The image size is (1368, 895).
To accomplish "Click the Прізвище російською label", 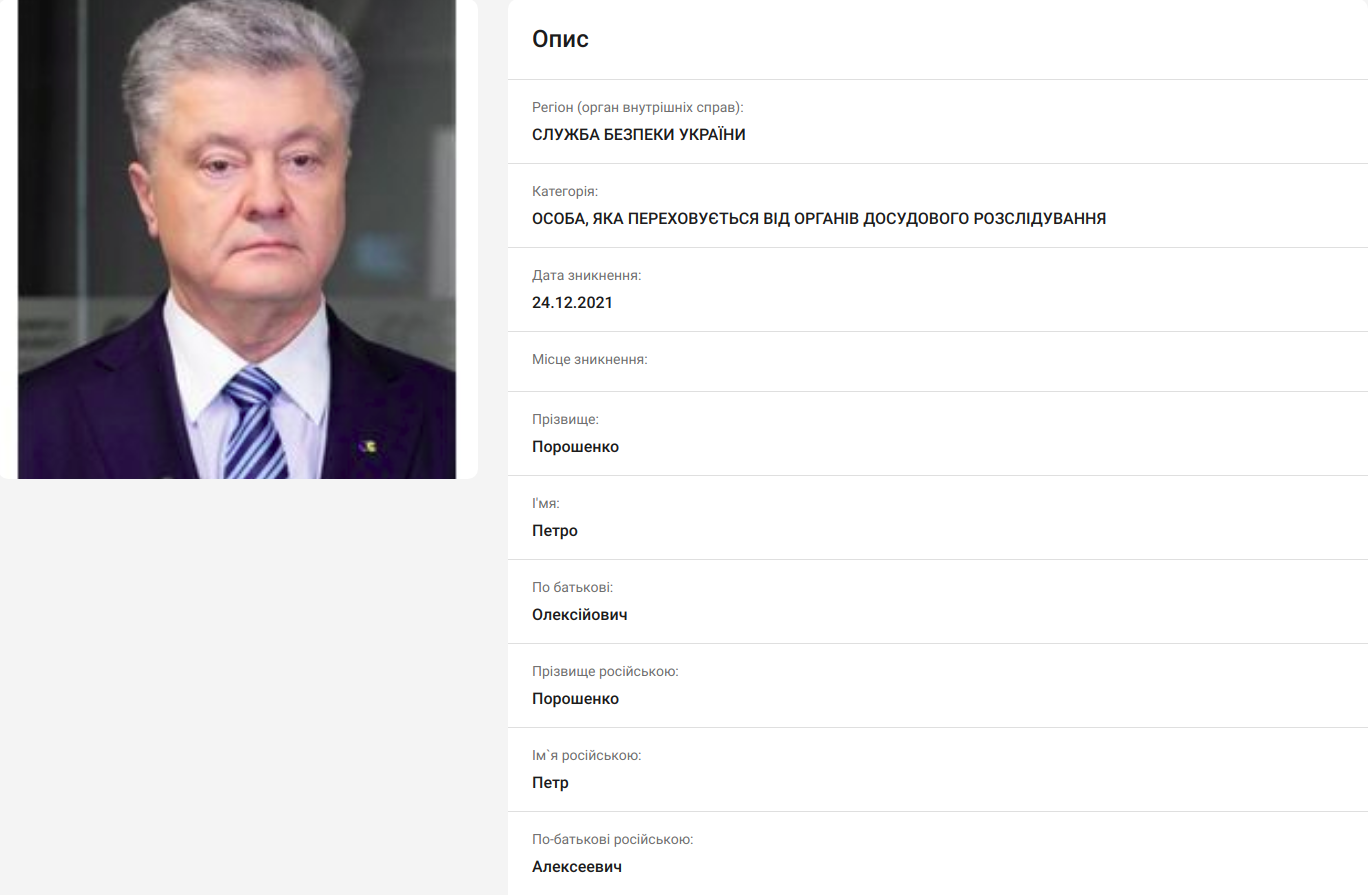I will click(605, 671).
